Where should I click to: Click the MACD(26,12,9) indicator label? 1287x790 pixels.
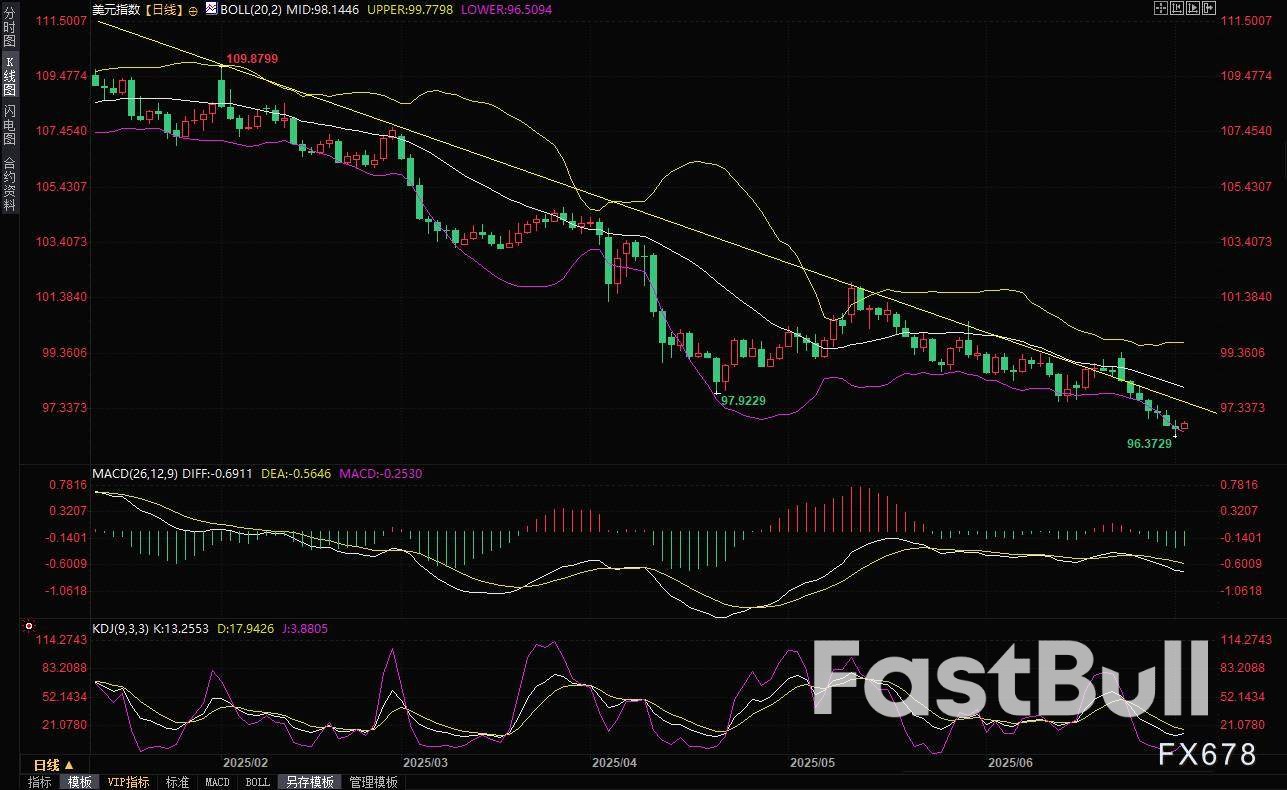click(x=135, y=473)
